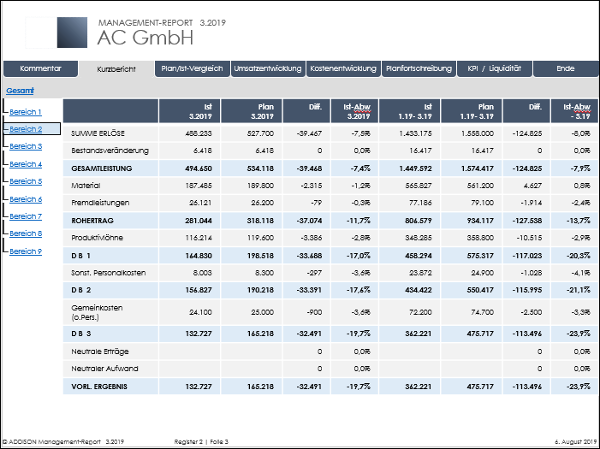Select the D B 3 row label

click(81, 334)
